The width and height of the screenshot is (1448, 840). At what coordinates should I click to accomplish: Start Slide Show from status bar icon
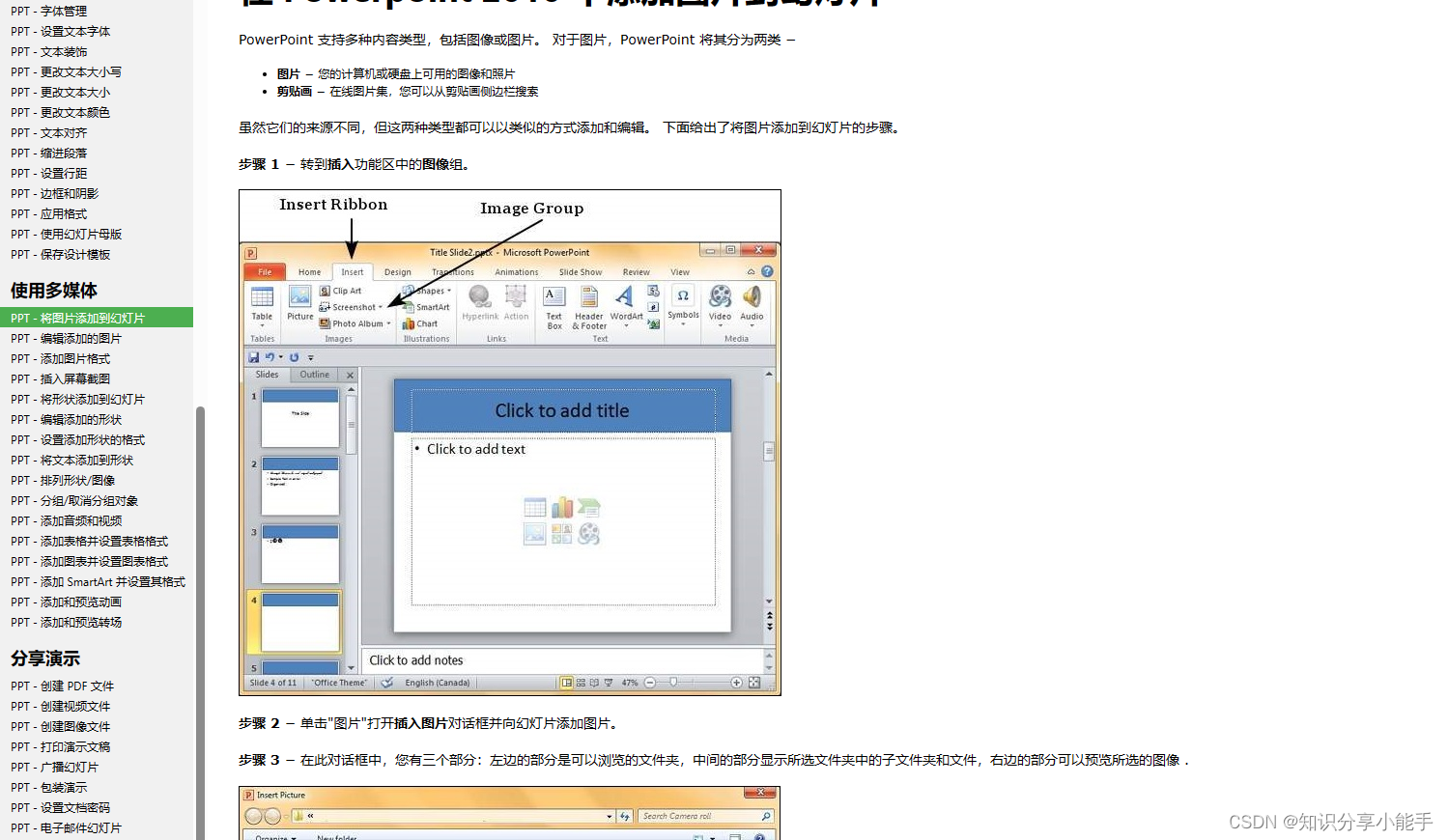coord(609,683)
